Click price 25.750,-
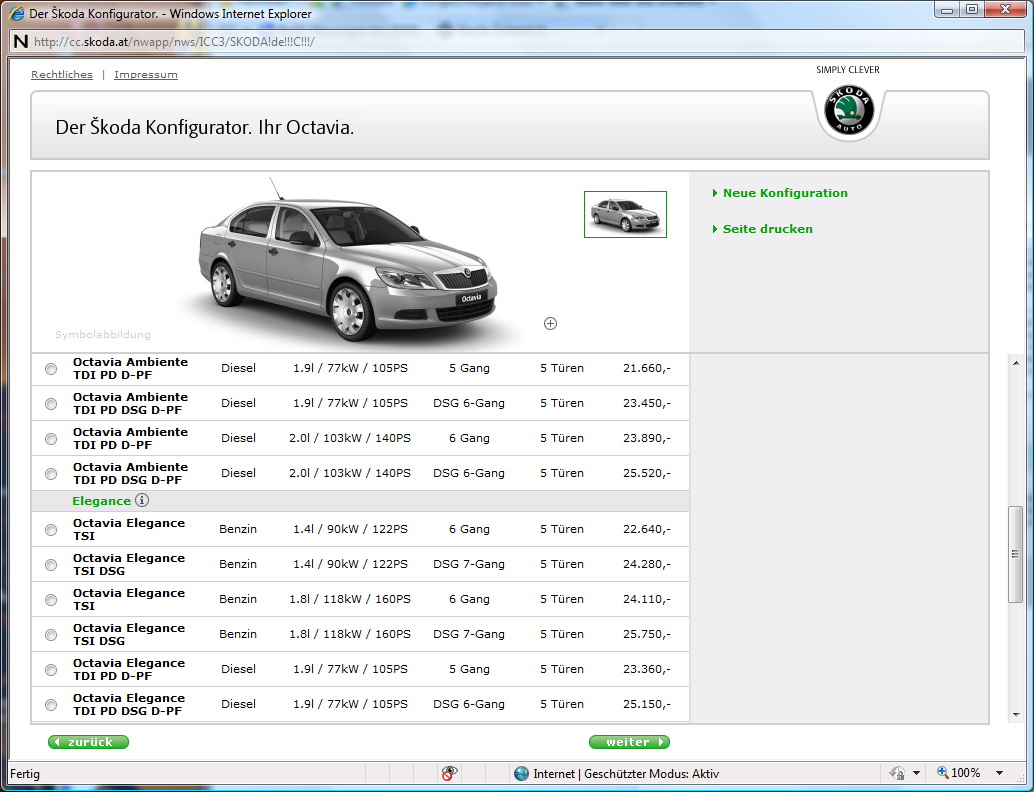The image size is (1034, 792). click(x=646, y=634)
